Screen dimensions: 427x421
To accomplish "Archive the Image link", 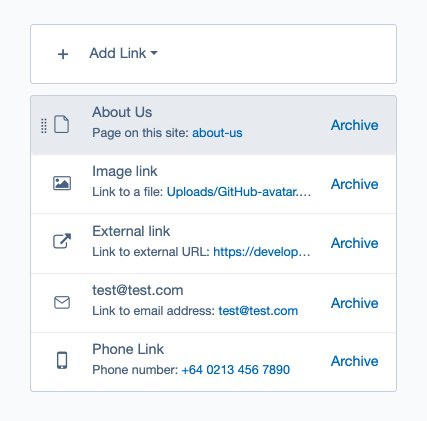I will (x=354, y=184).
